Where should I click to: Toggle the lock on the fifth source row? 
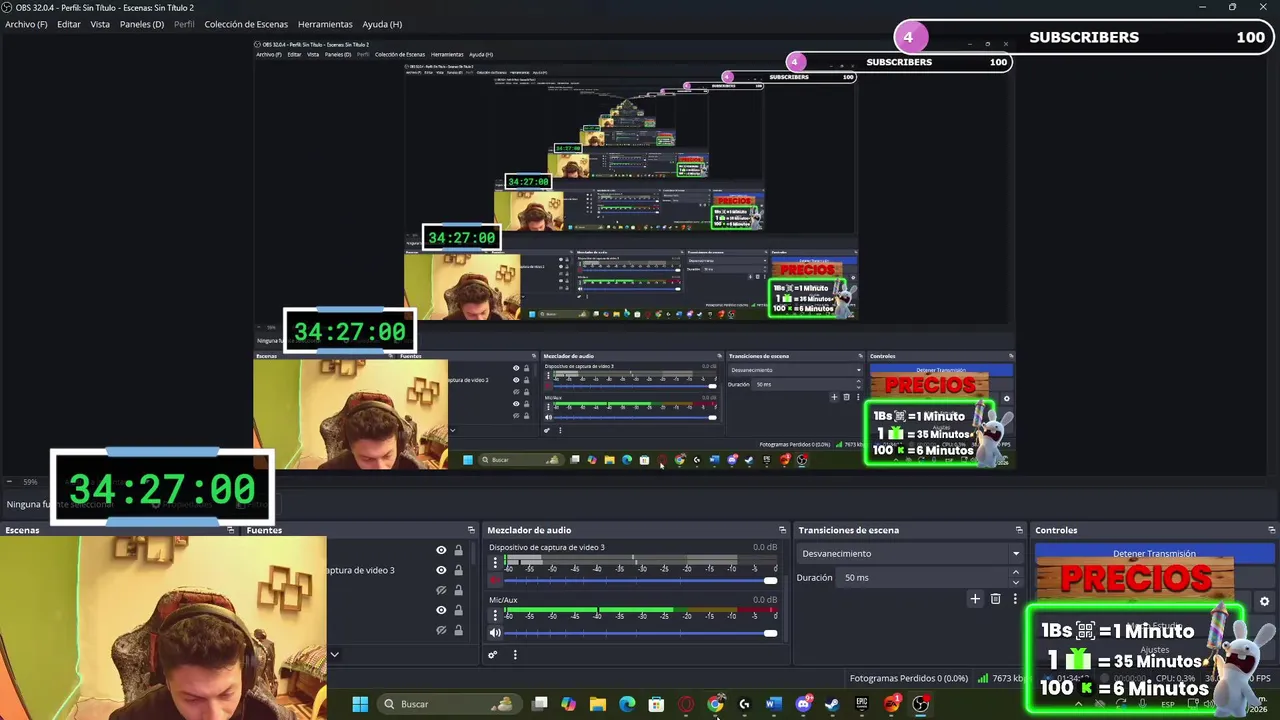459,630
